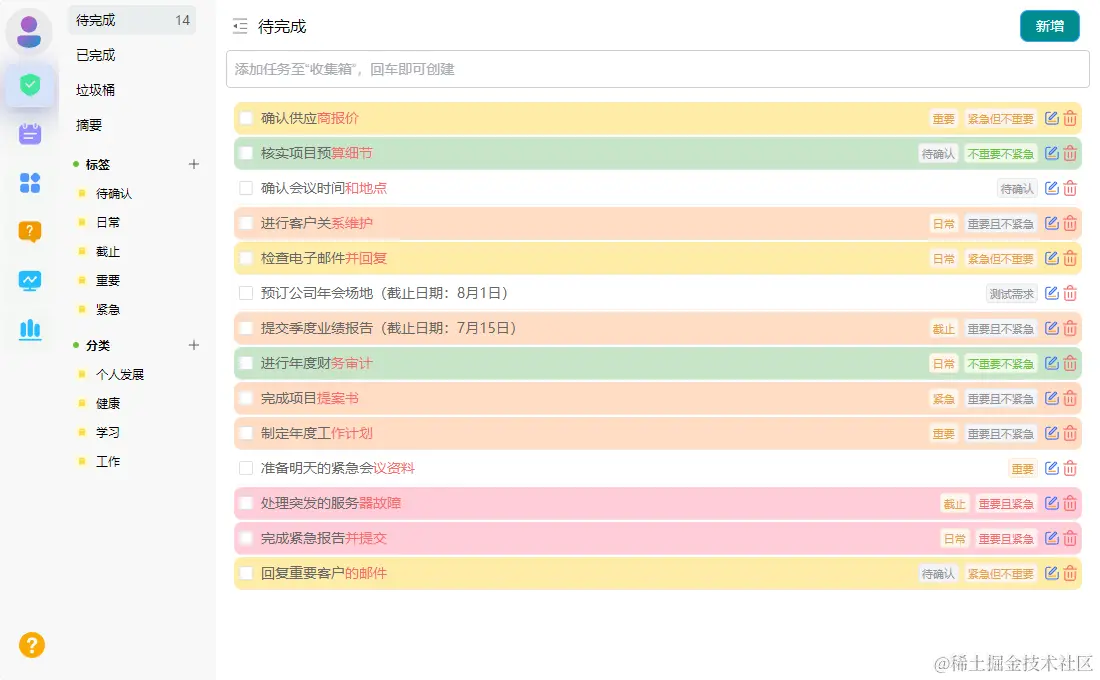Viewport: 1100px width, 680px height.
Task: Open the blue four-square apps icon
Action: (x=30, y=183)
